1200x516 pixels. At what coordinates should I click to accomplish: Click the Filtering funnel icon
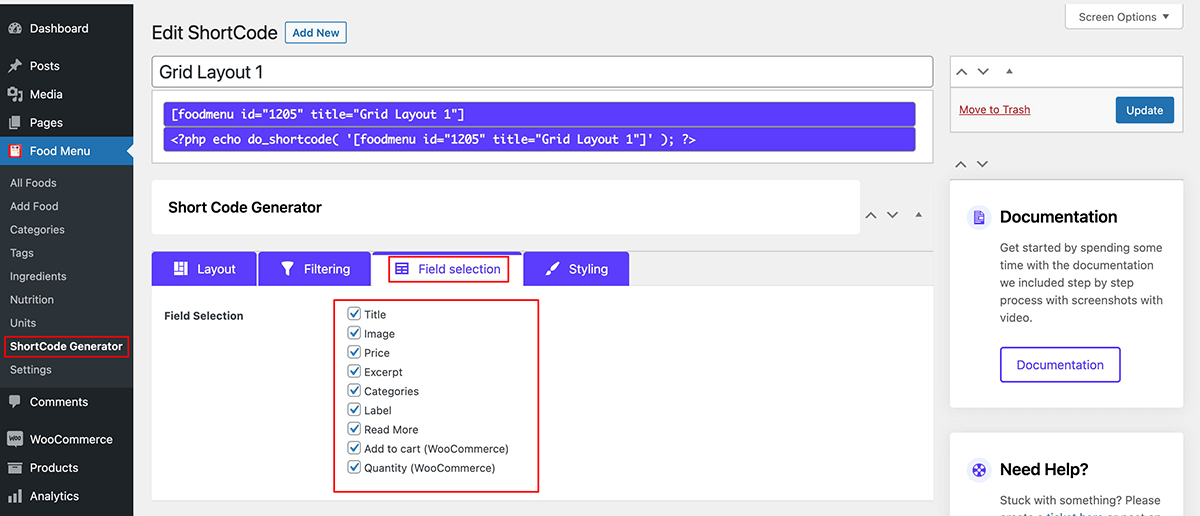pyautogui.click(x=288, y=269)
